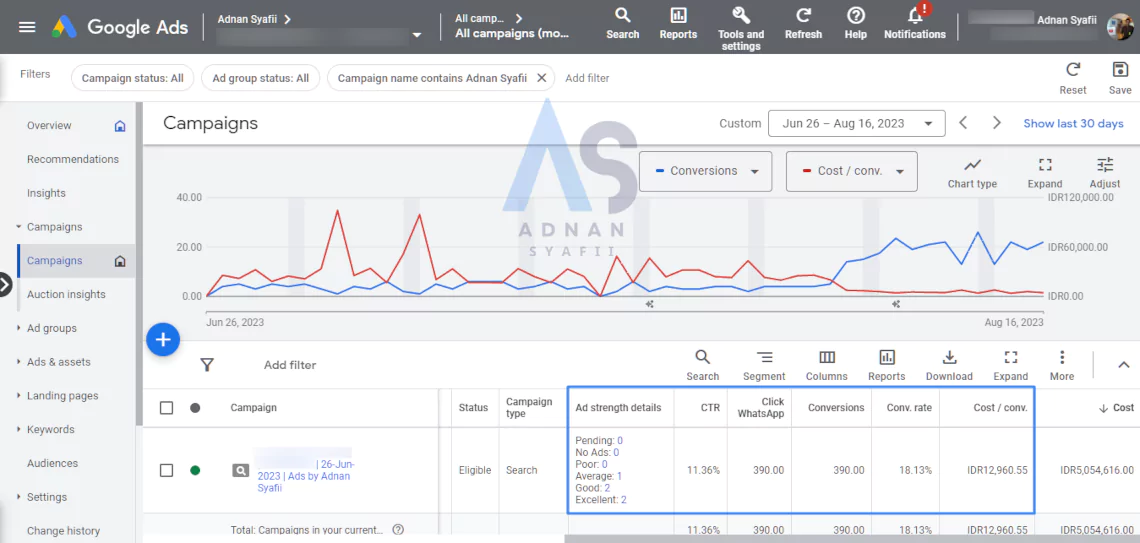
Task: Save the current filter set
Action: tap(1120, 79)
